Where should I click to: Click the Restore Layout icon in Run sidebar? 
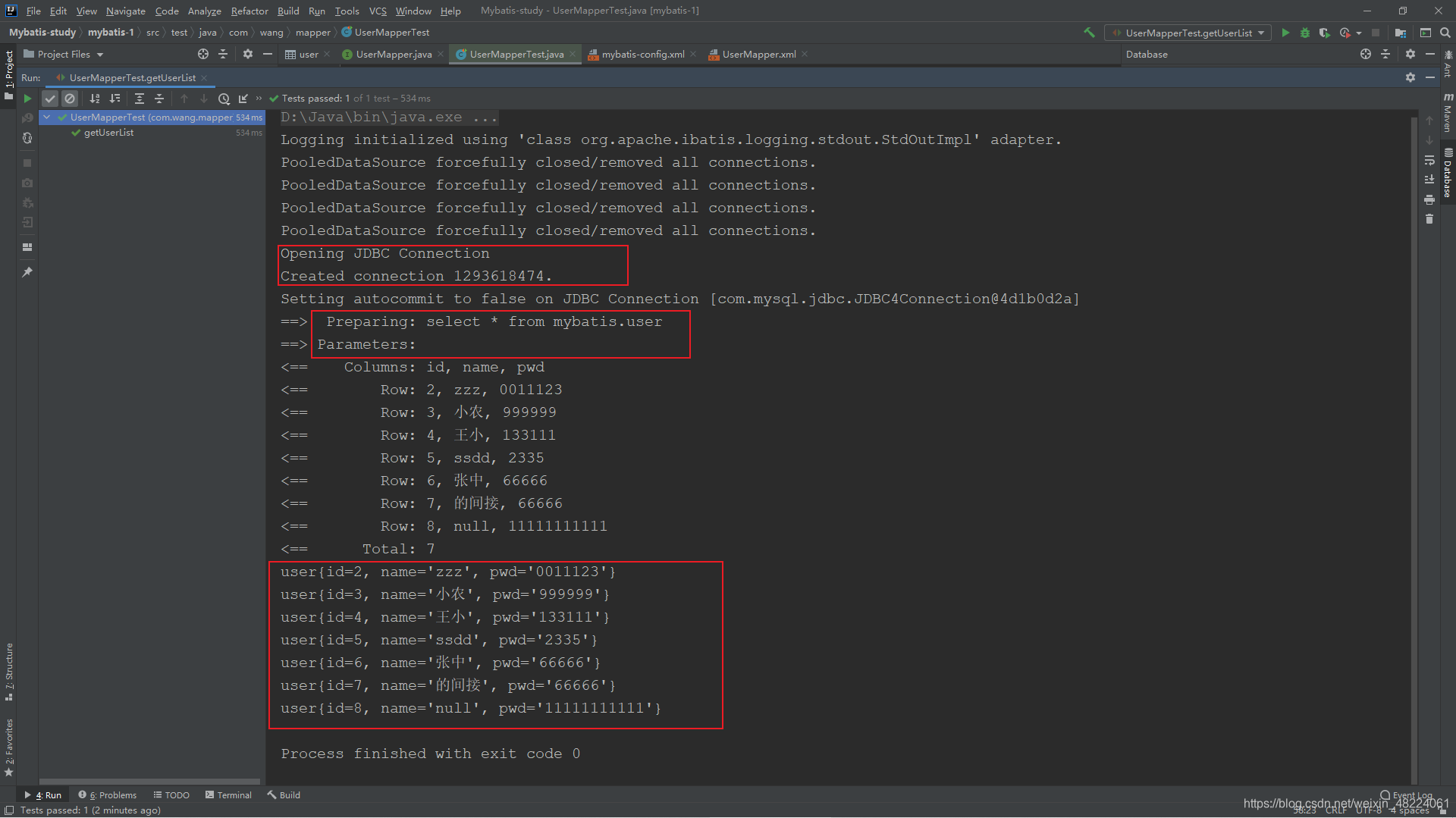(x=27, y=247)
